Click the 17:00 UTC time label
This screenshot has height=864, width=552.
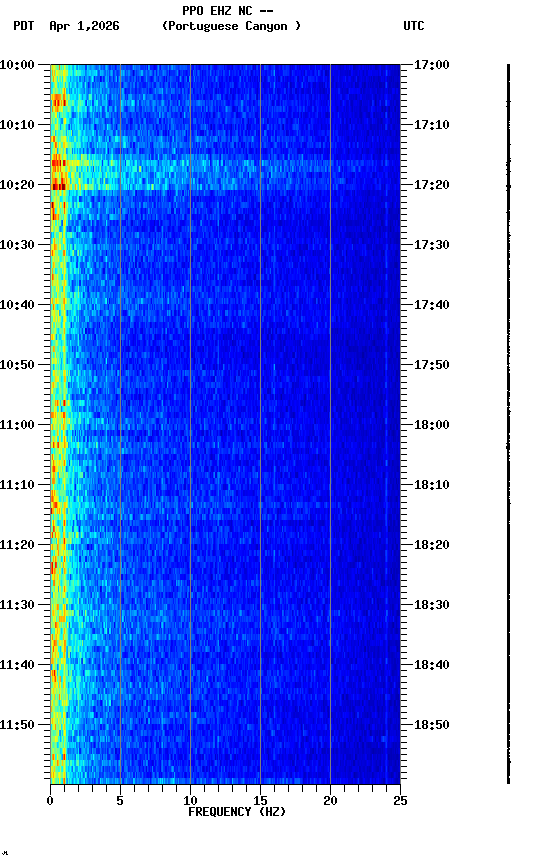tap(432, 65)
